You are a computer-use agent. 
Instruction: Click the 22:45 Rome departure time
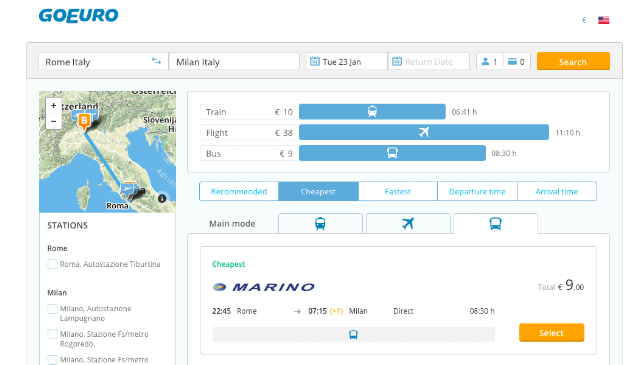pos(234,311)
